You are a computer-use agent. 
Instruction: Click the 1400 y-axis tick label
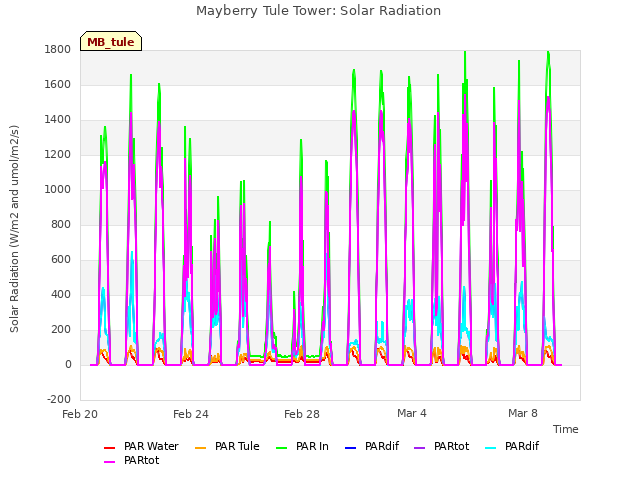coord(58,120)
